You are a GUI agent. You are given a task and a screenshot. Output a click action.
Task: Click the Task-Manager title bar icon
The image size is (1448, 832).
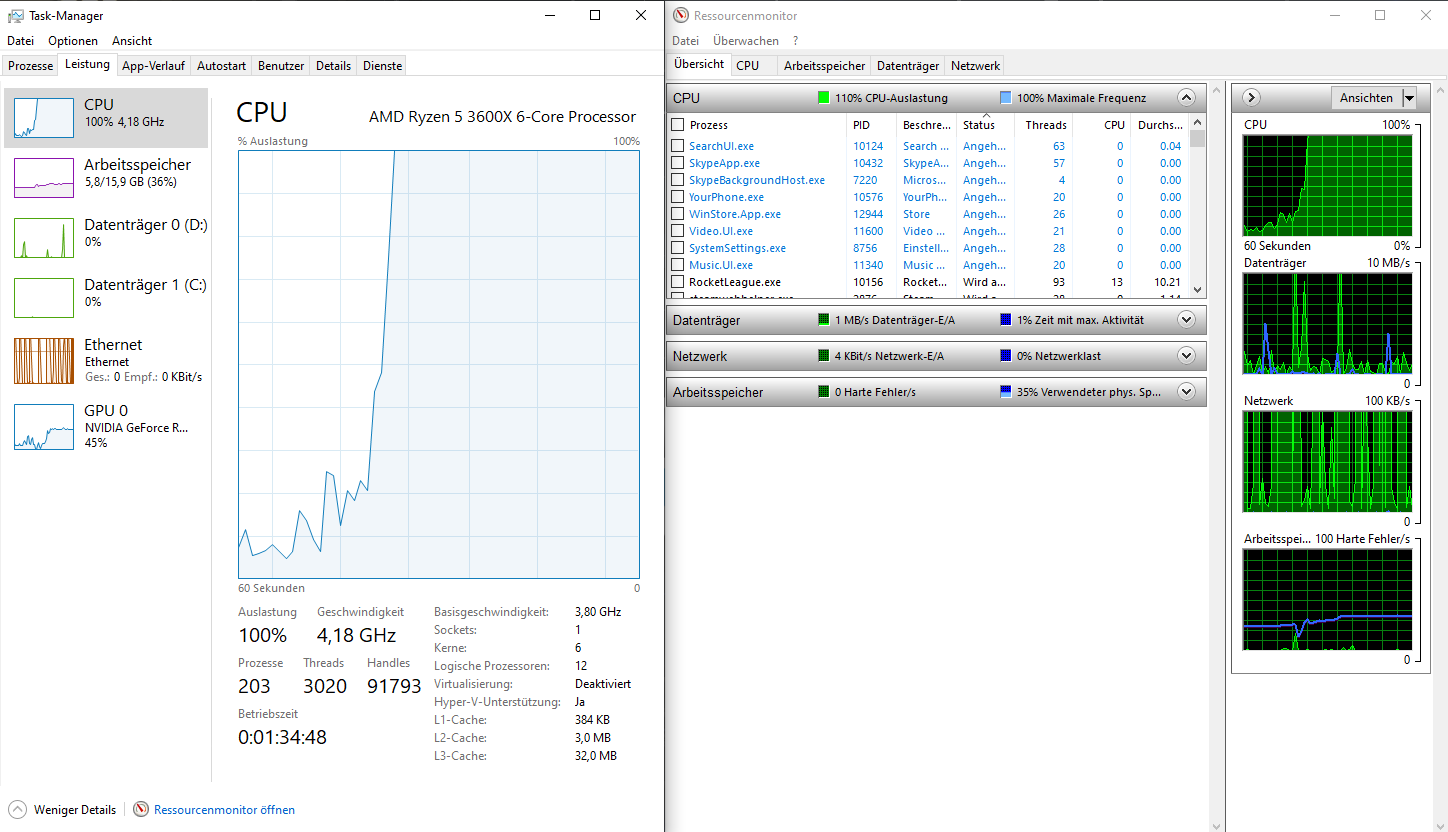pos(15,16)
